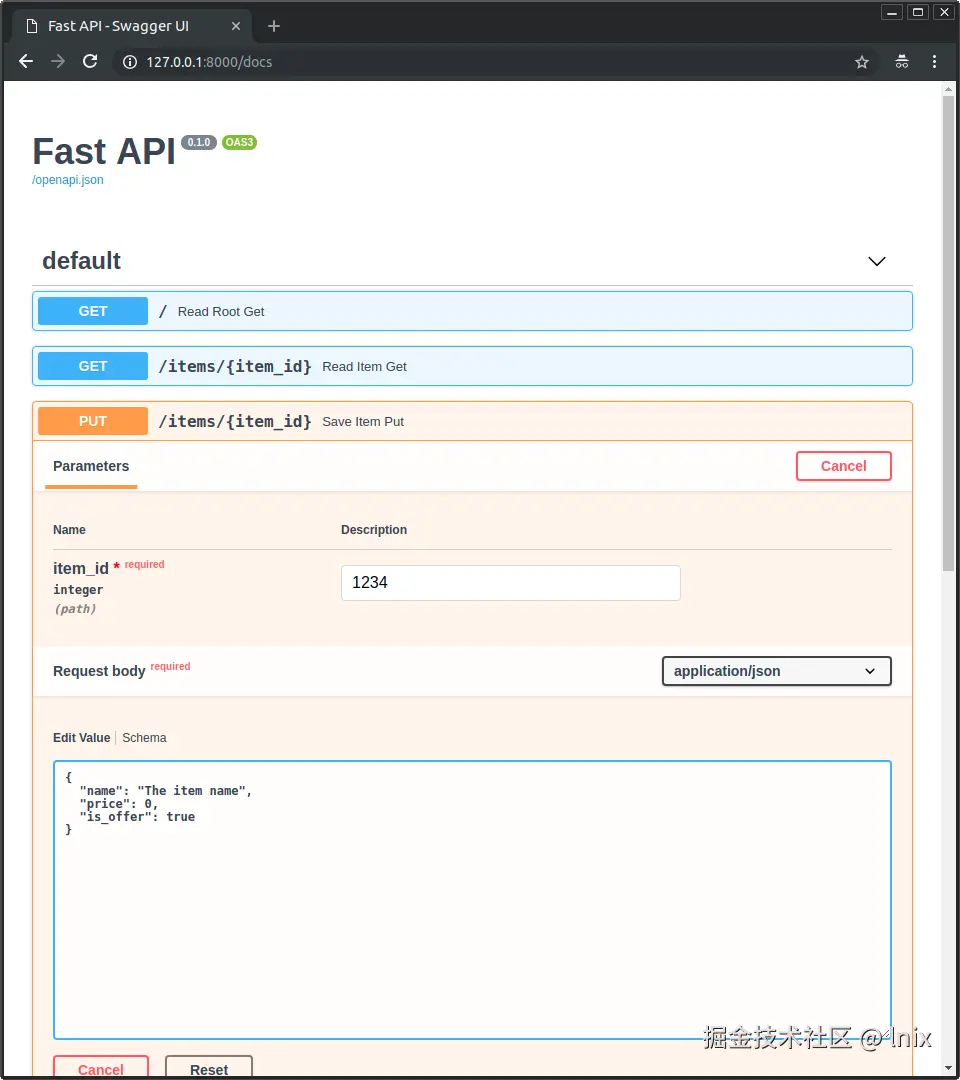Image resolution: width=960 pixels, height=1080 pixels.
Task: Open the /openapi.json link
Action: point(67,179)
